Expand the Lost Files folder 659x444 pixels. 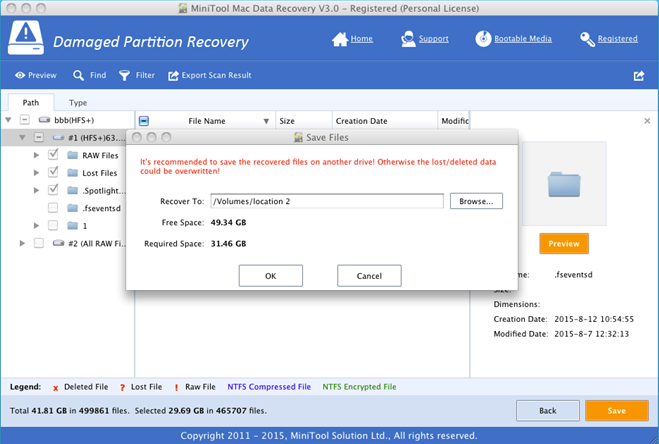click(x=37, y=173)
